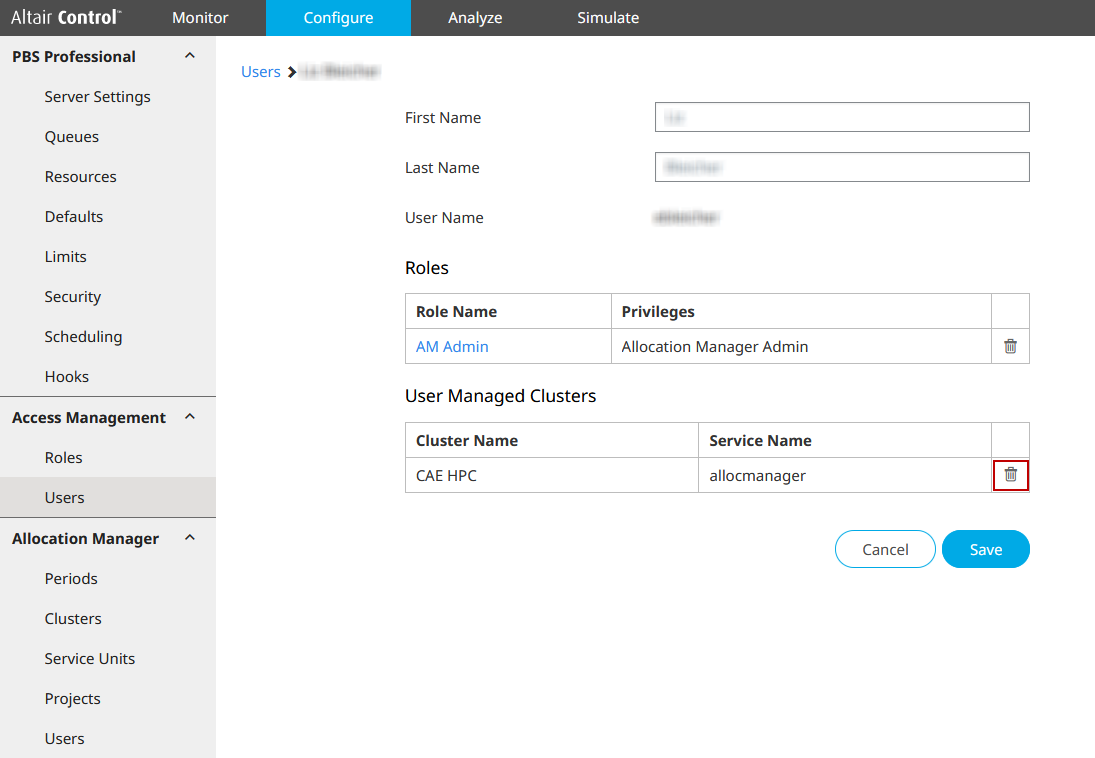Remove the CAE HPC cluster entry
Image resolution: width=1095 pixels, height=758 pixels.
(1010, 475)
